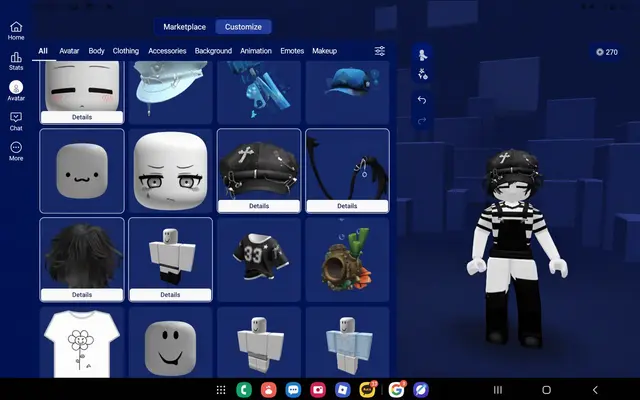This screenshot has height=400, width=640.
Task: Click the avatar body view icon
Action: 422,54
